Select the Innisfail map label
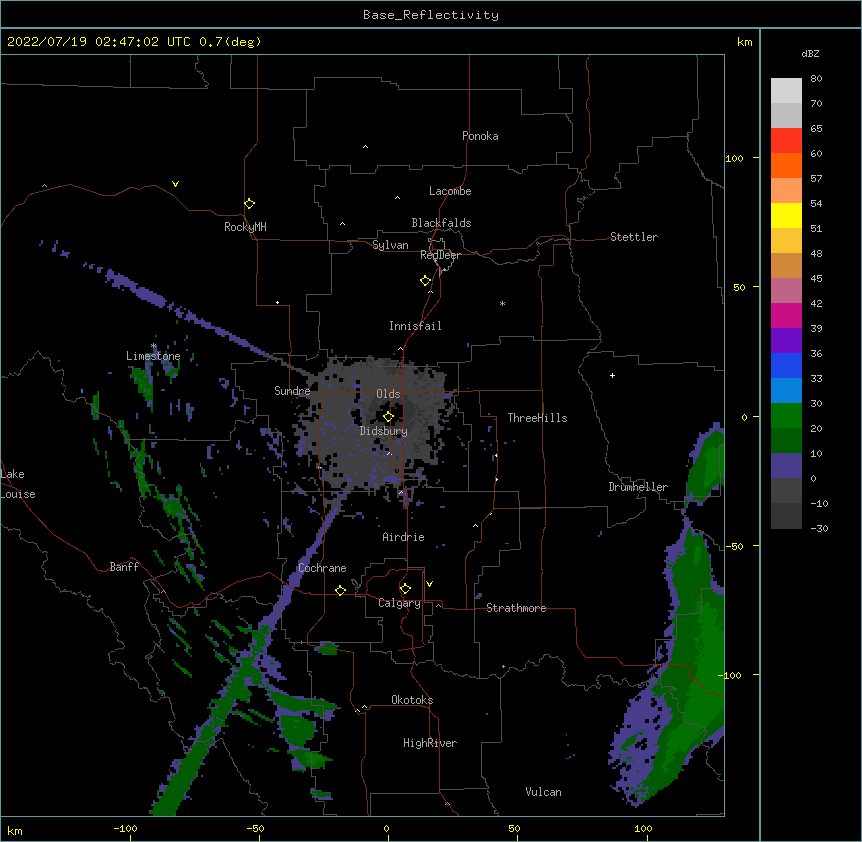This screenshot has height=842, width=862. [x=415, y=326]
